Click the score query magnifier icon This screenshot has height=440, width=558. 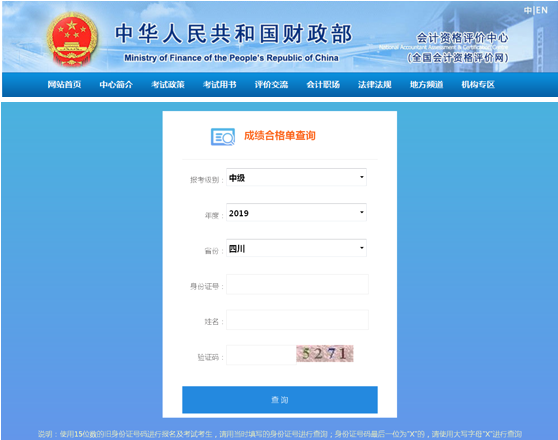pyautogui.click(x=223, y=137)
